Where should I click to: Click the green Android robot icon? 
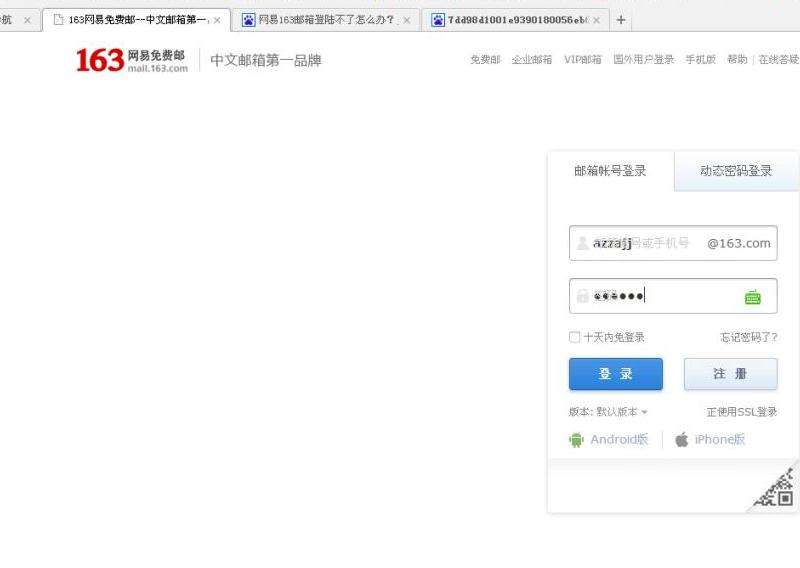576,439
